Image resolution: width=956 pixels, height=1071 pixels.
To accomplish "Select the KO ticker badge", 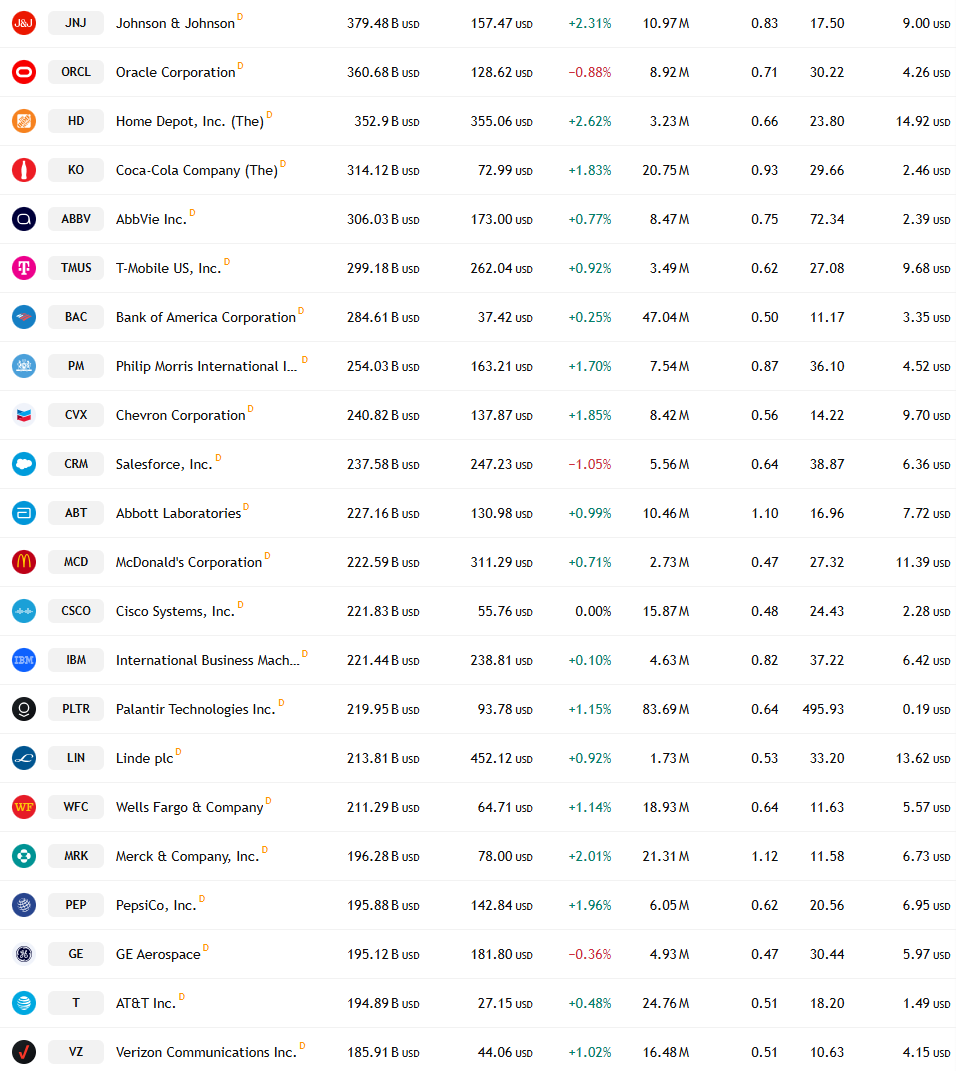I will coord(76,170).
